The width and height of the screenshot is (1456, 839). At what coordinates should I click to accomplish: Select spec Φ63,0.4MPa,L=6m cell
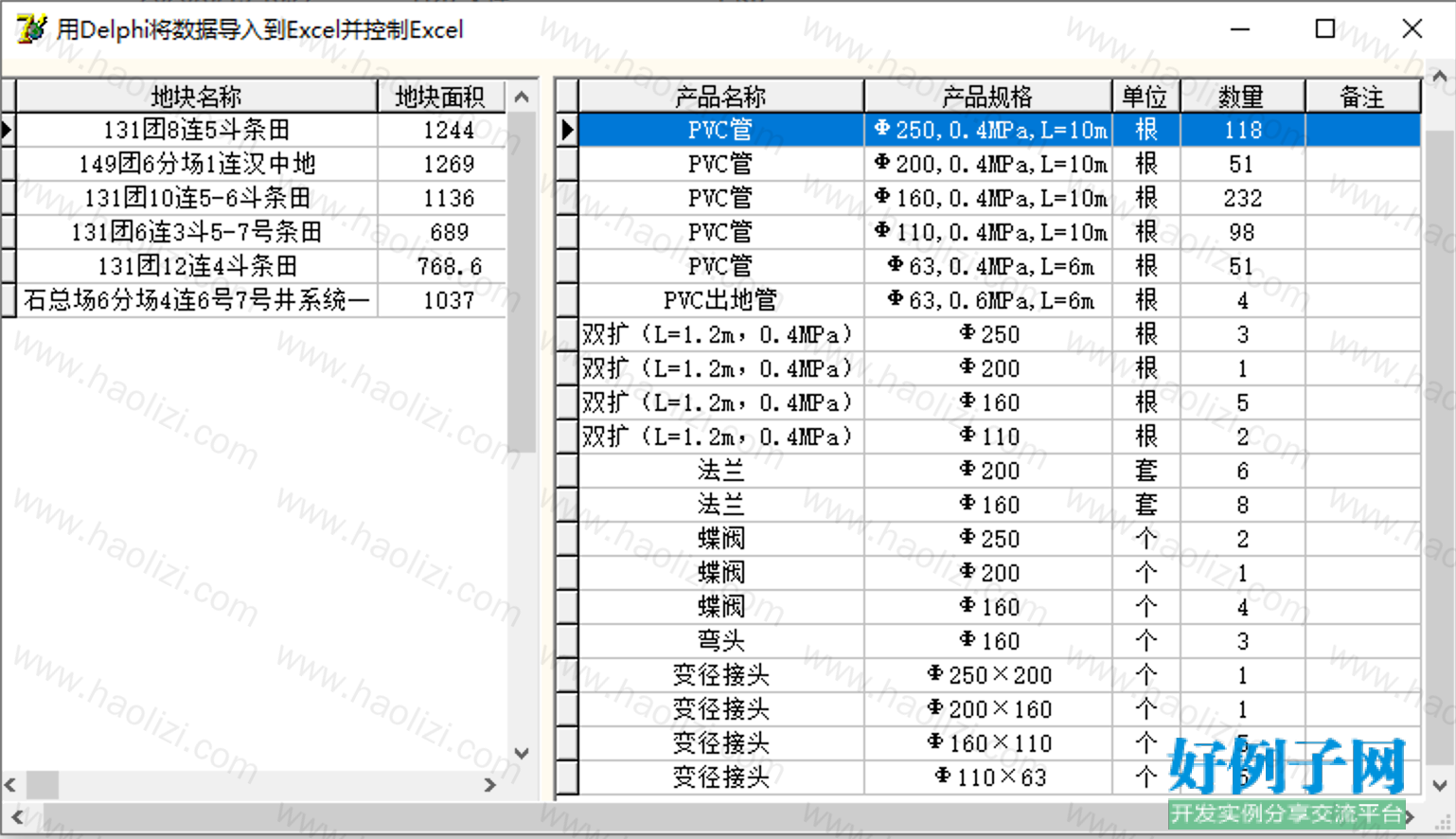pos(988,266)
